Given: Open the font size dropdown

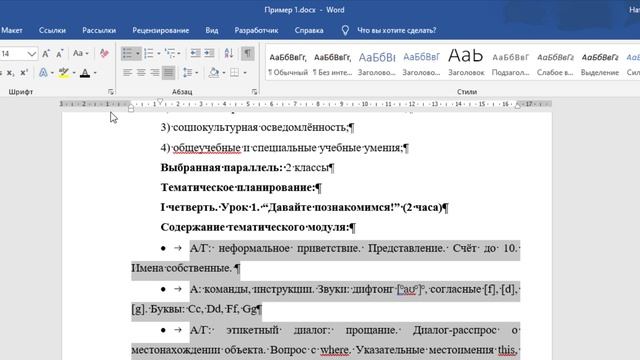Looking at the screenshot, I should point(31,53).
